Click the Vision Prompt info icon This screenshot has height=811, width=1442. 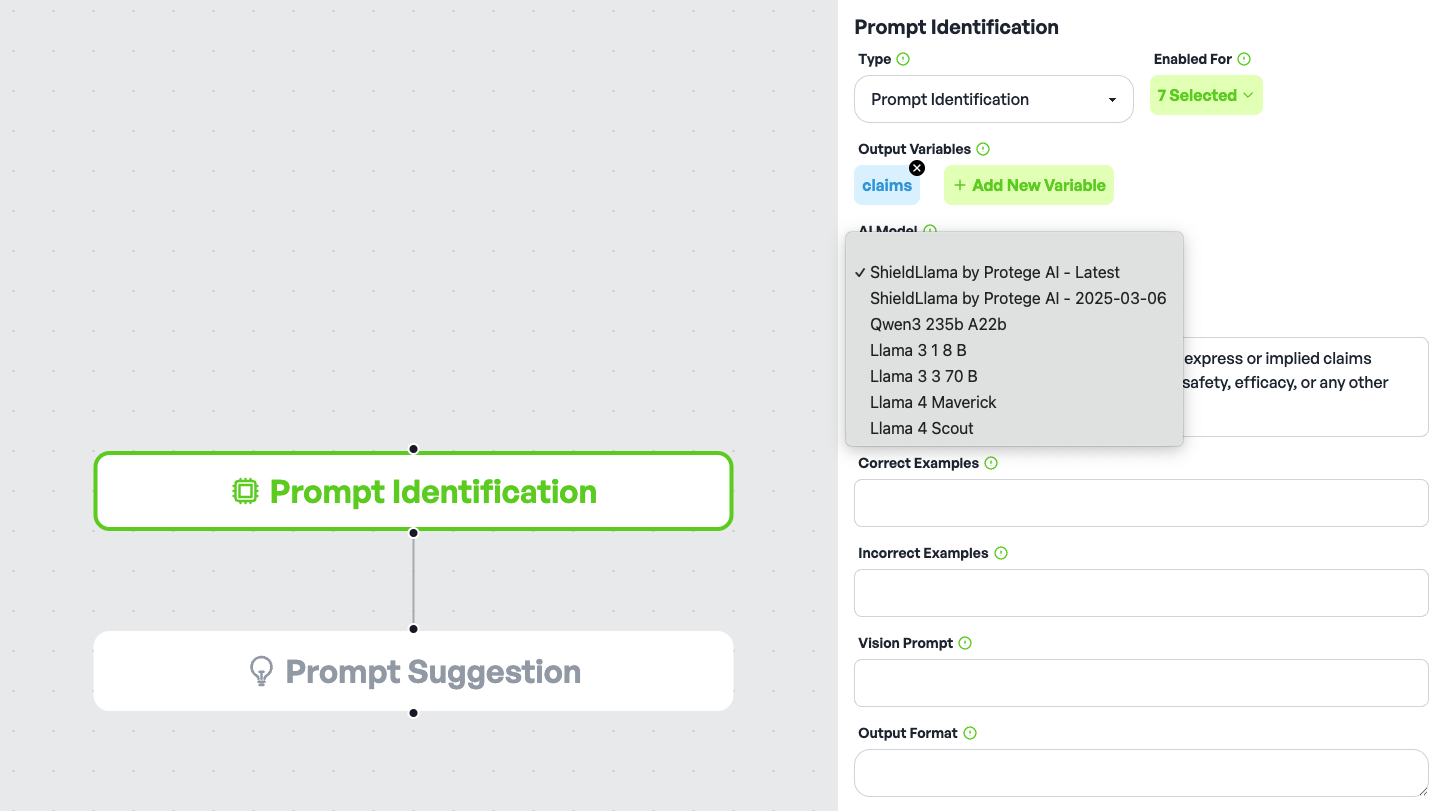point(965,643)
